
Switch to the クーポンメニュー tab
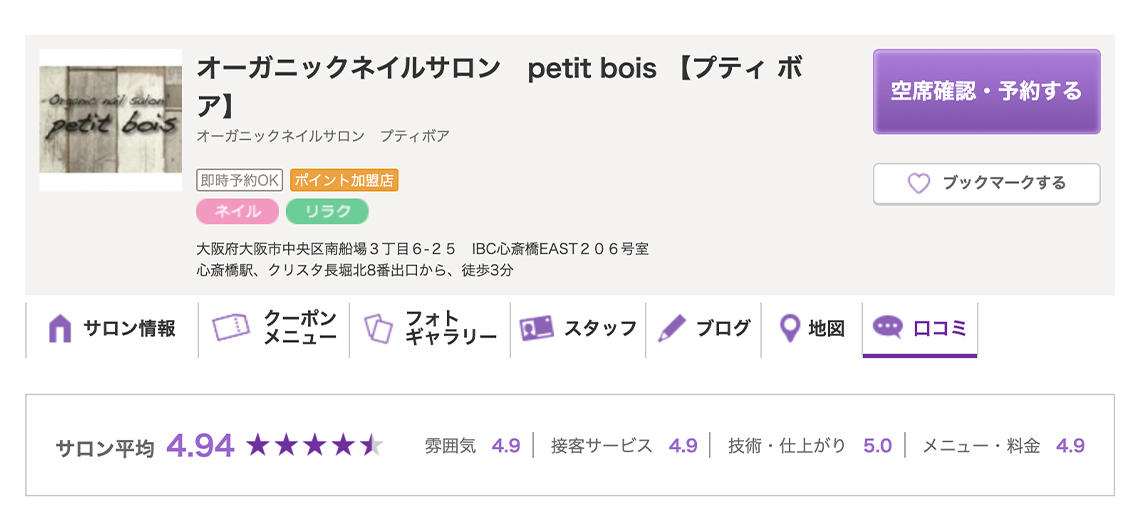point(274,330)
